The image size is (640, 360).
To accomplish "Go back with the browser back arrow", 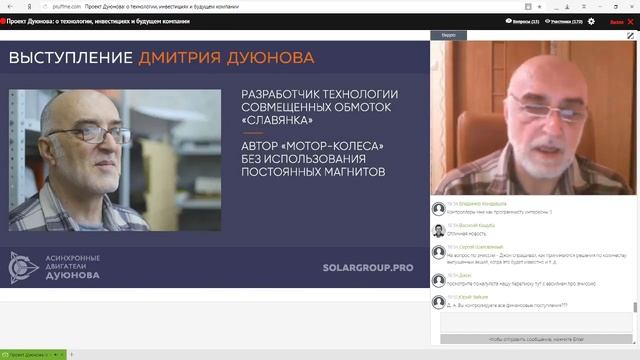I will point(10,7).
